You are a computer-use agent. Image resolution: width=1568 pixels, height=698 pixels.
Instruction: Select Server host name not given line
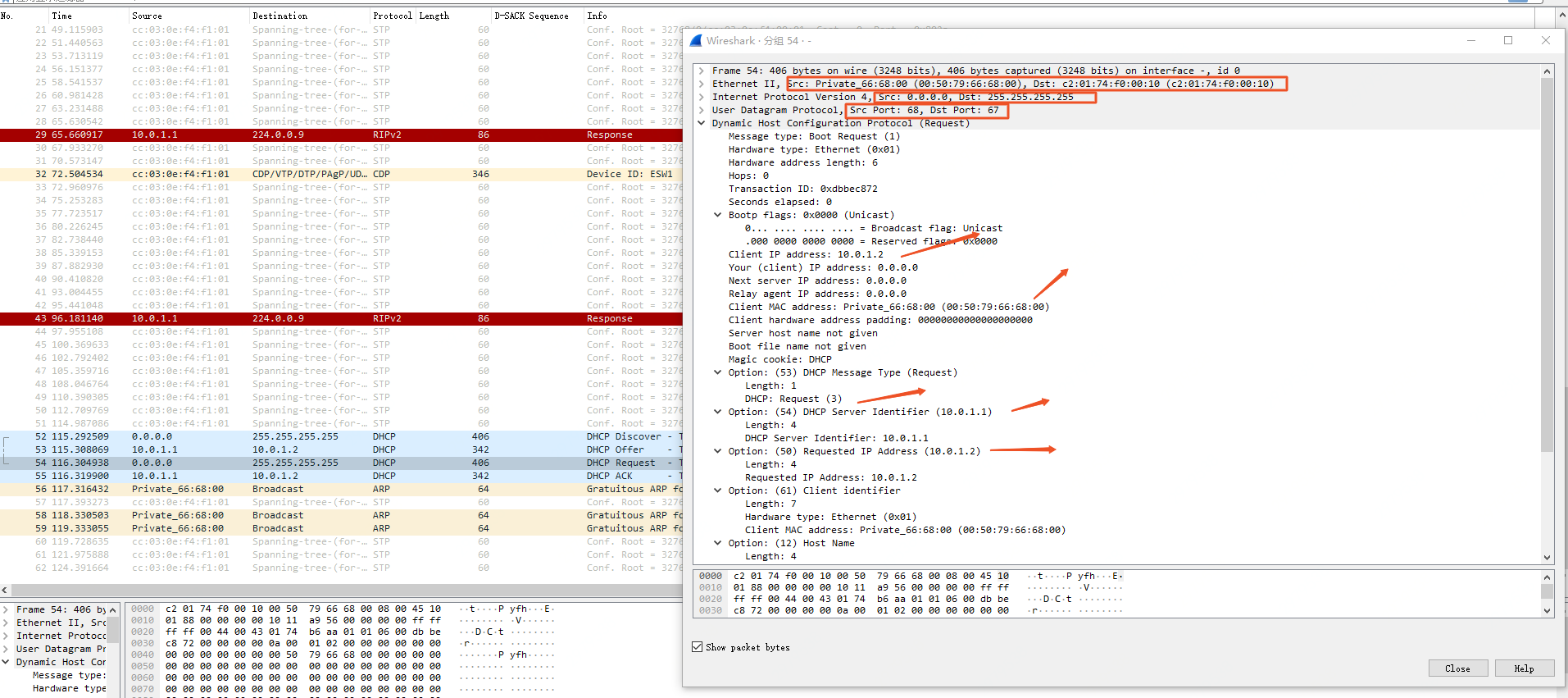click(802, 333)
